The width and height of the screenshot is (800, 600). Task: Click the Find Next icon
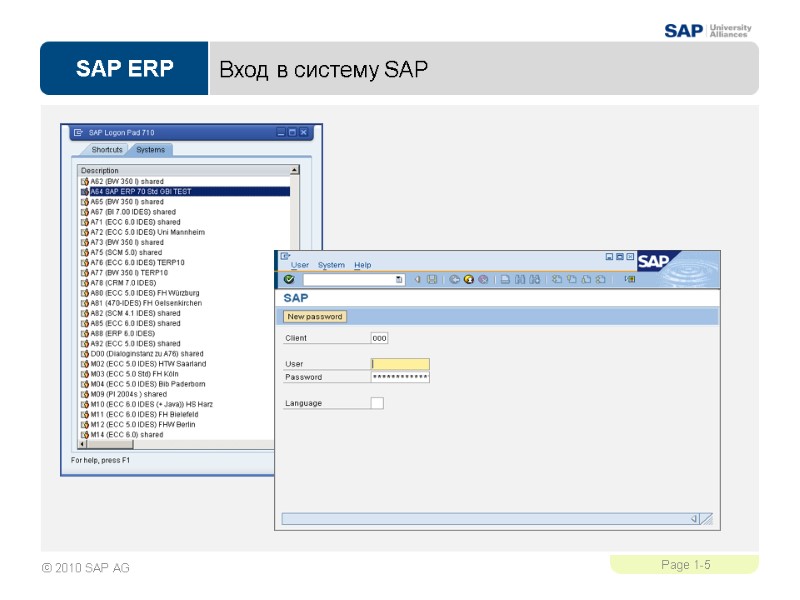(x=535, y=281)
